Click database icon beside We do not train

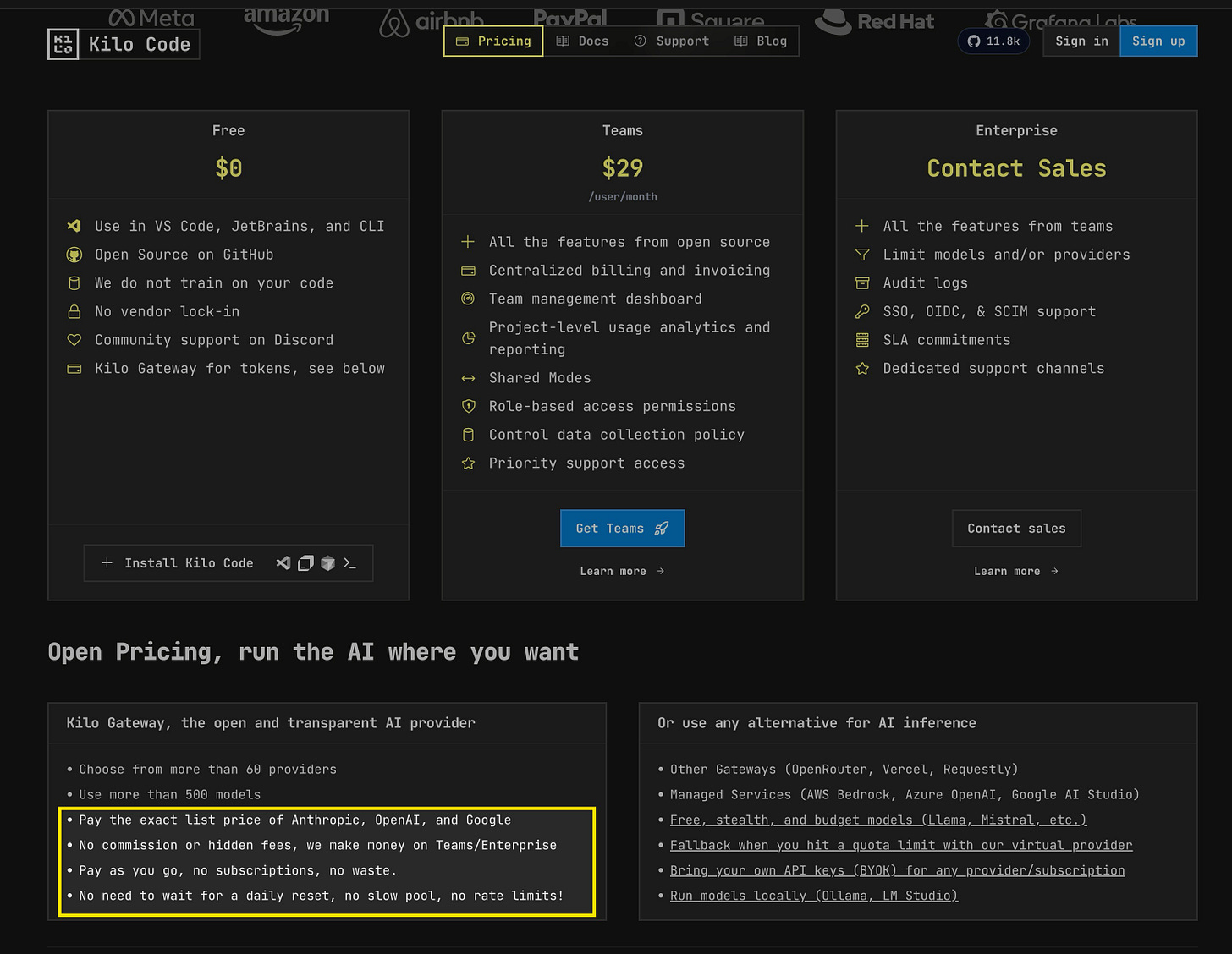coord(74,282)
